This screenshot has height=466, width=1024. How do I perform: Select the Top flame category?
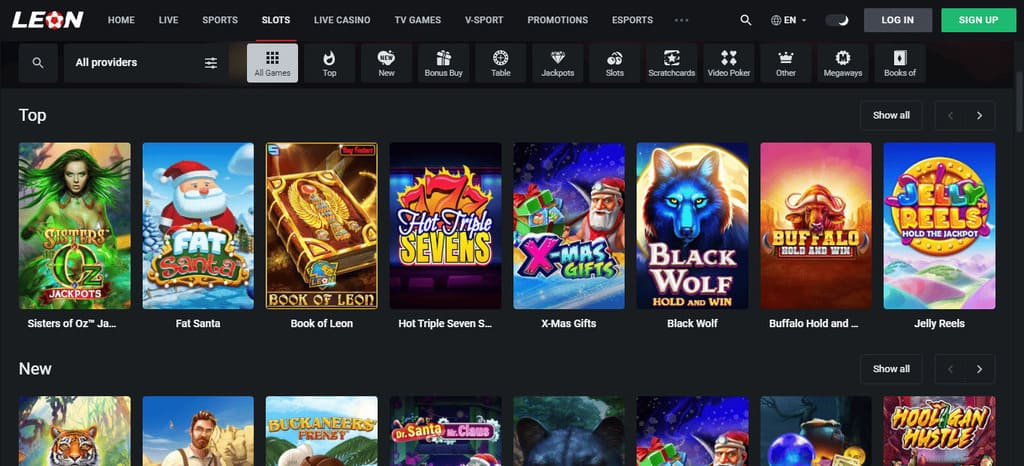point(329,63)
